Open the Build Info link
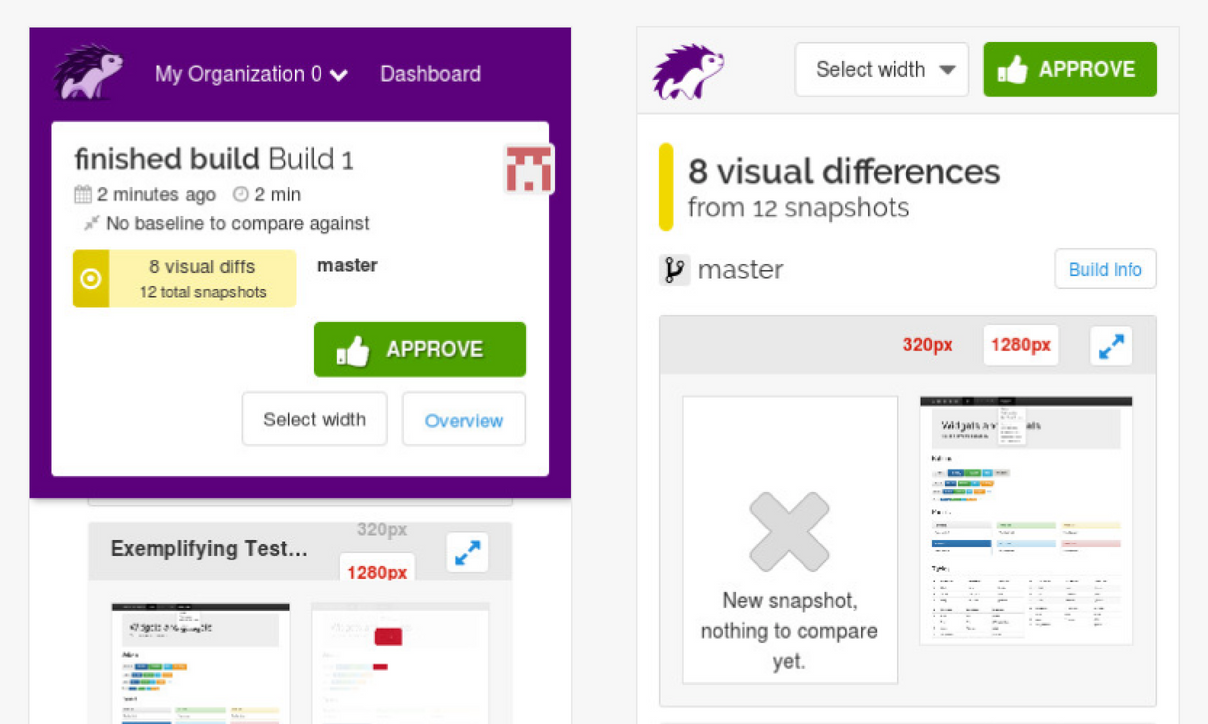This screenshot has height=724, width=1208. coord(1105,269)
